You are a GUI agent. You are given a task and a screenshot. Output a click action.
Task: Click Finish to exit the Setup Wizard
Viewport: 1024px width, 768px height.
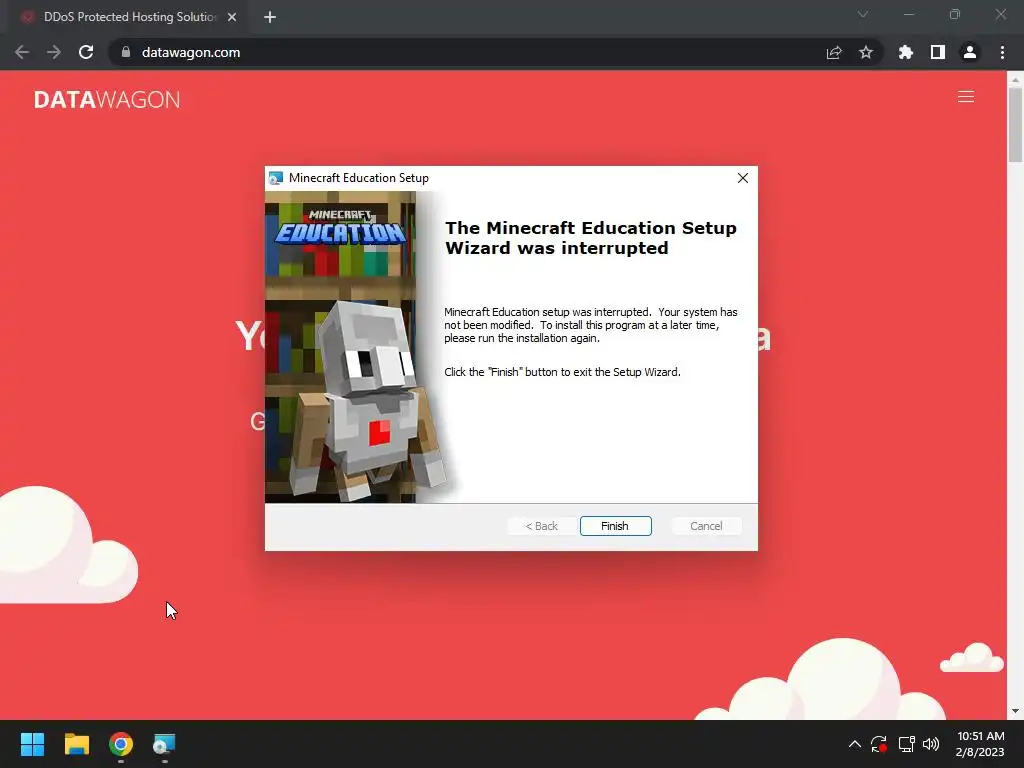click(x=615, y=526)
